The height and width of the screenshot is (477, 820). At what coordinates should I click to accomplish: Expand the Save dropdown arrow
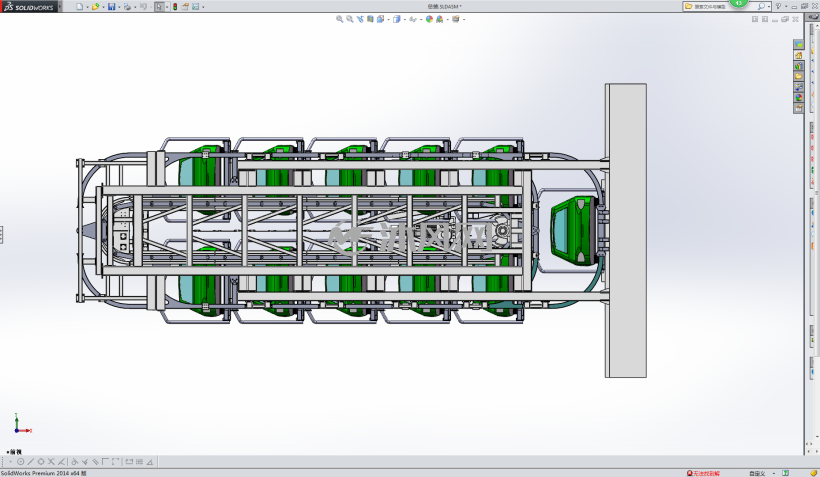119,7
